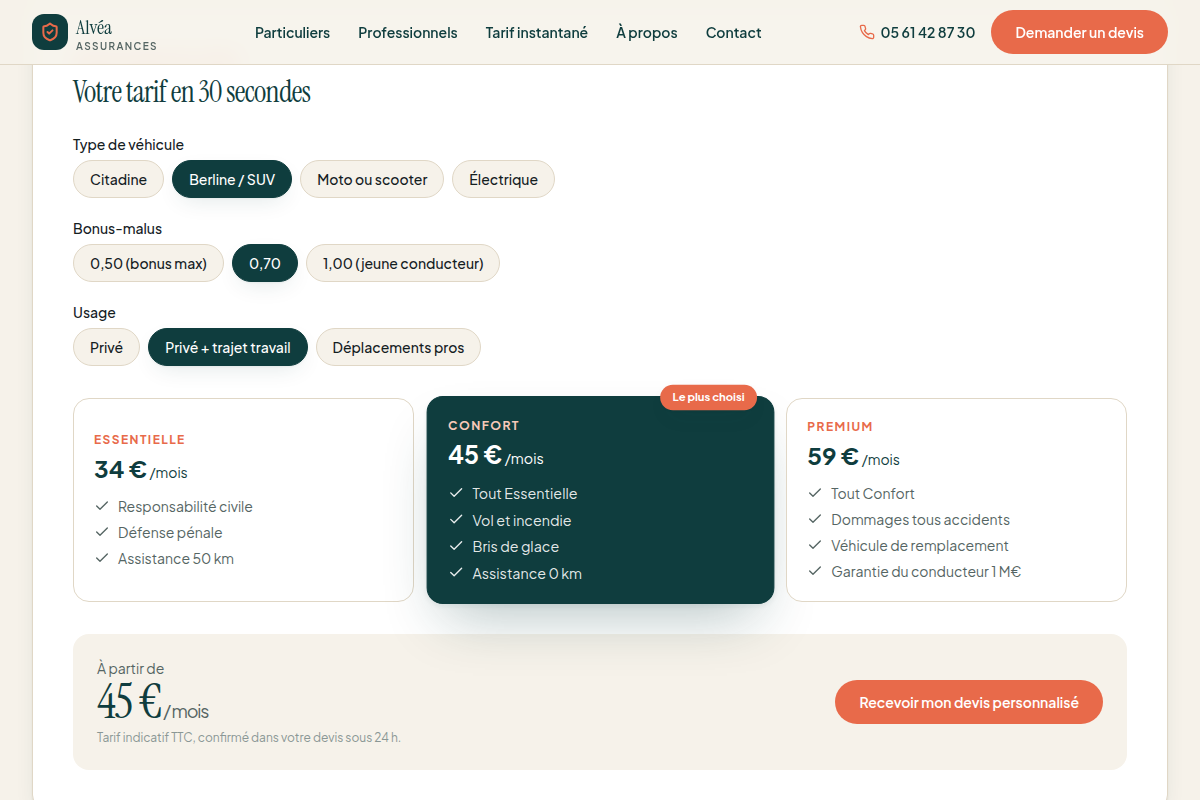Click the 59 € /mois price
The width and height of the screenshot is (1200, 800).
pos(854,456)
